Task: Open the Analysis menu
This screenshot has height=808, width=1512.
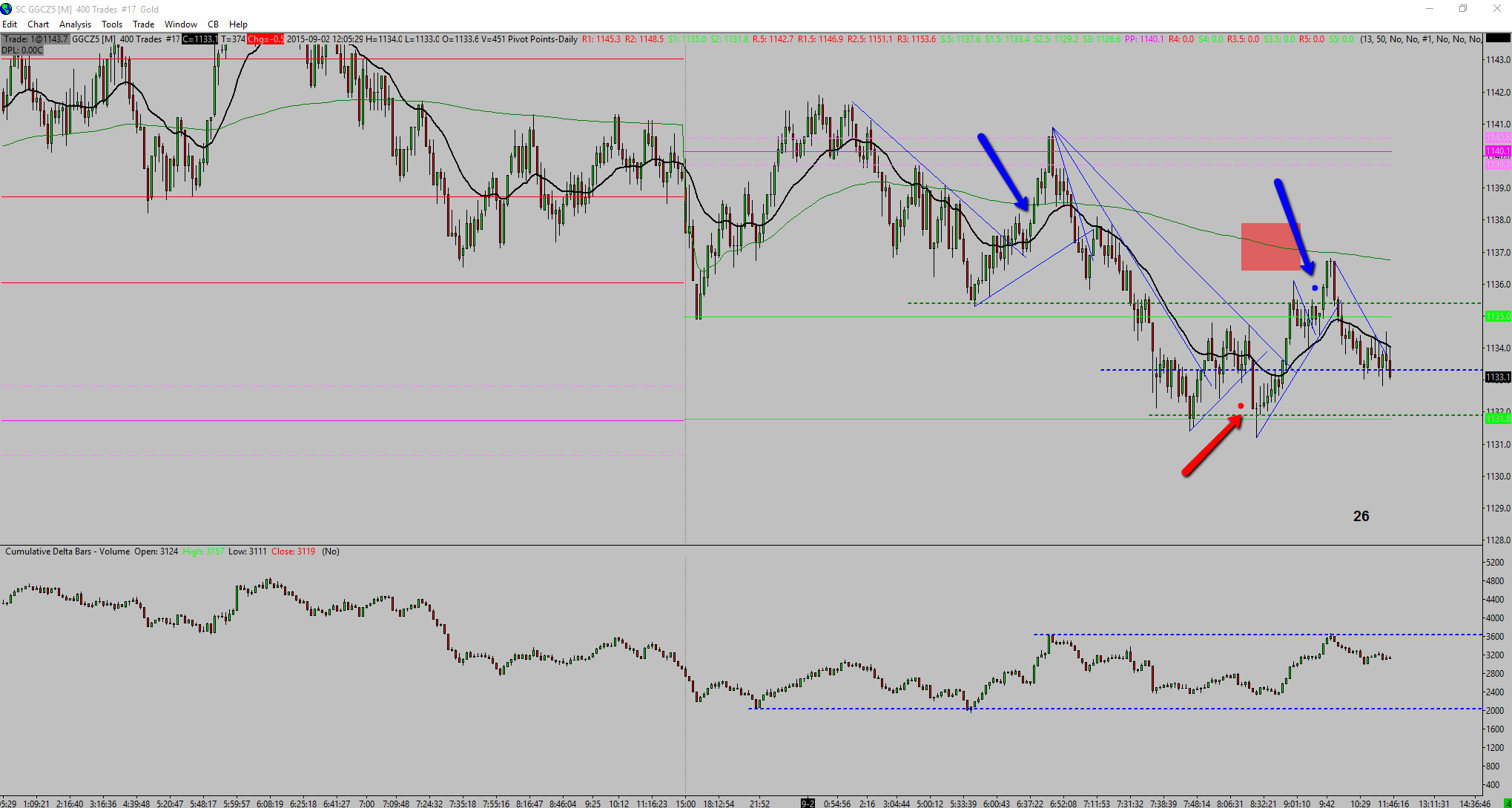Action: (x=75, y=24)
